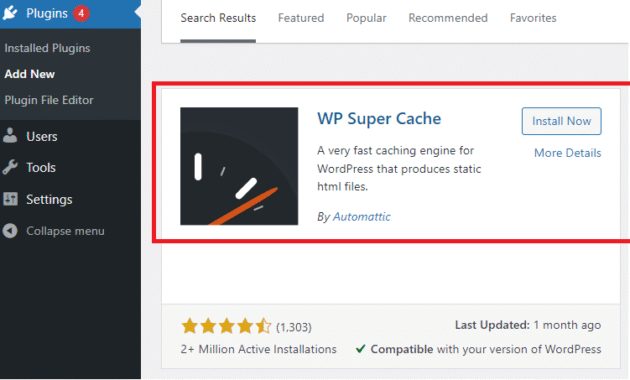630x380 pixels.
Task: Click the five-star rating for WP Super Cache
Action: click(x=226, y=326)
